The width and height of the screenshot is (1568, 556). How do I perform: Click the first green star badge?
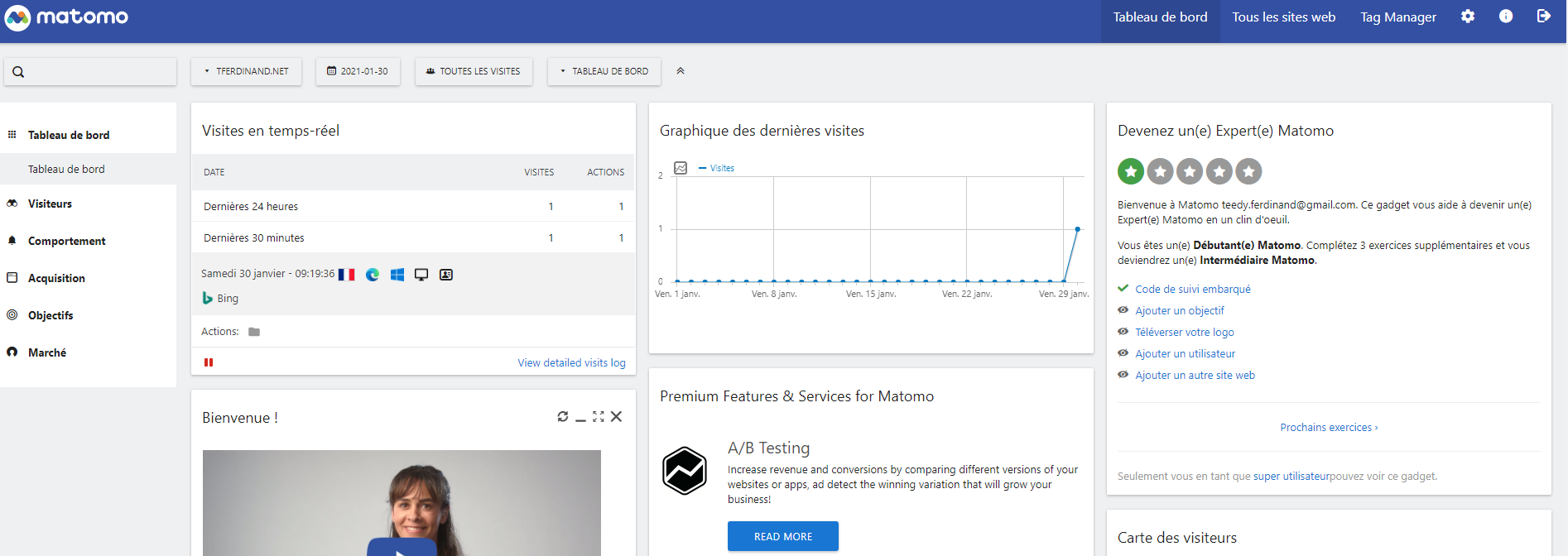[1131, 171]
